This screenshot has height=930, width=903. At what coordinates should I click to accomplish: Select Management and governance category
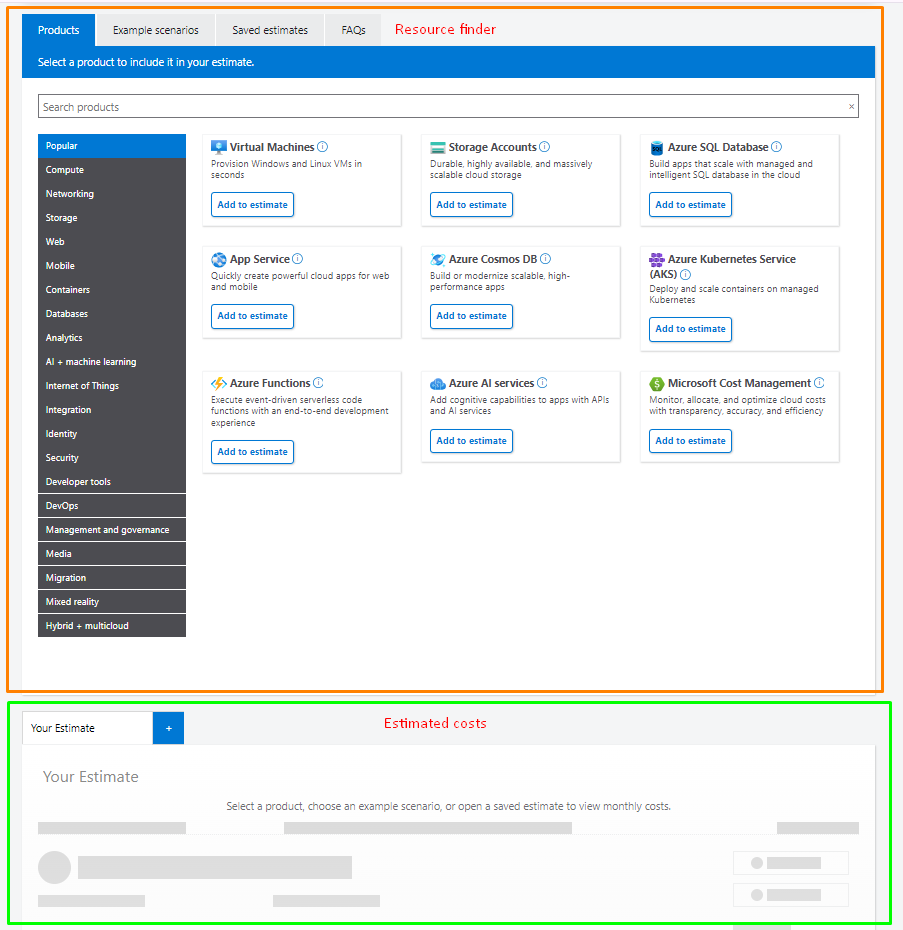coord(112,530)
